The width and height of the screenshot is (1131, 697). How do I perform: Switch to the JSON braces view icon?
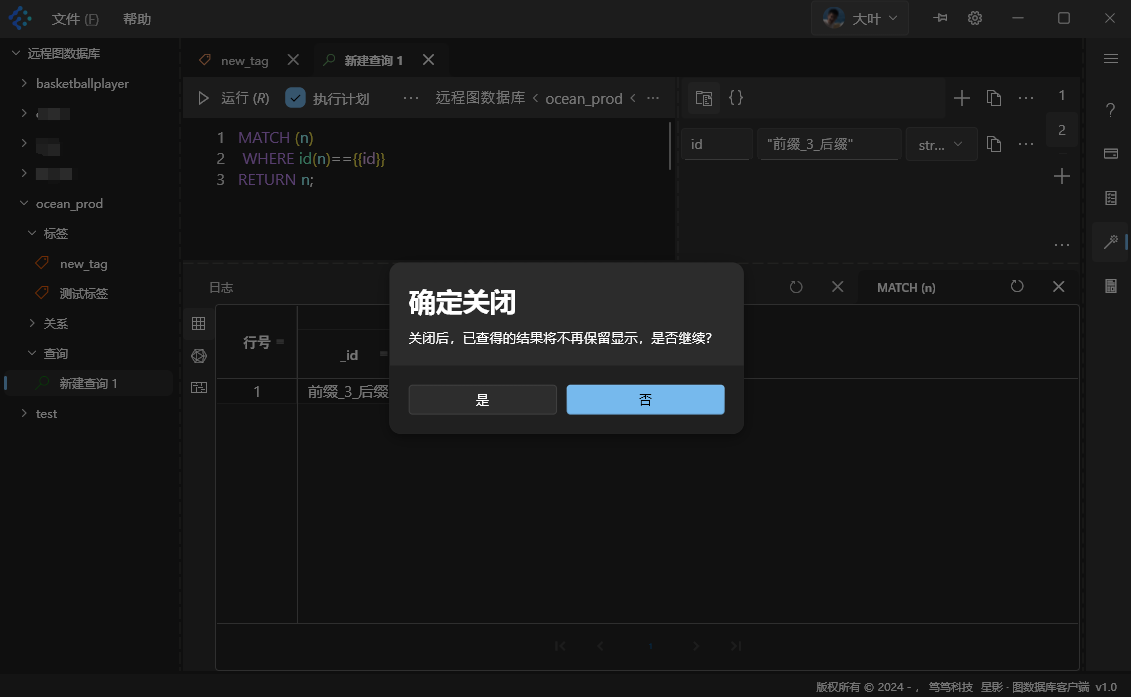tap(736, 97)
